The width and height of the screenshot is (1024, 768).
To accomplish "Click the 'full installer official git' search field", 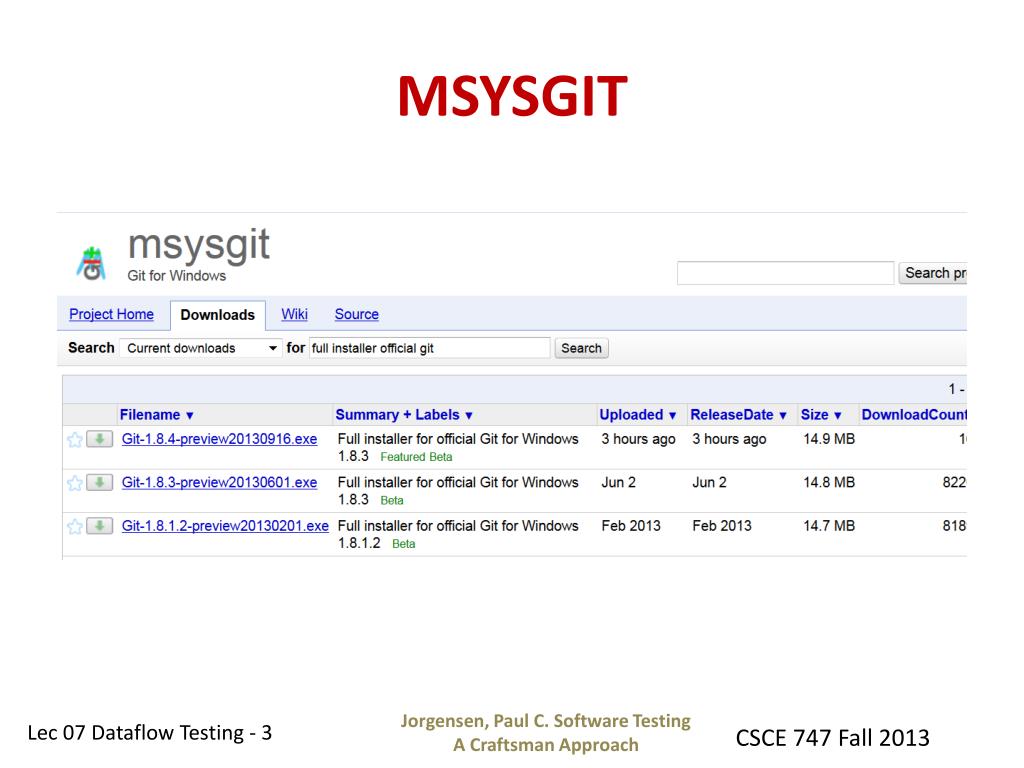I will [x=430, y=348].
